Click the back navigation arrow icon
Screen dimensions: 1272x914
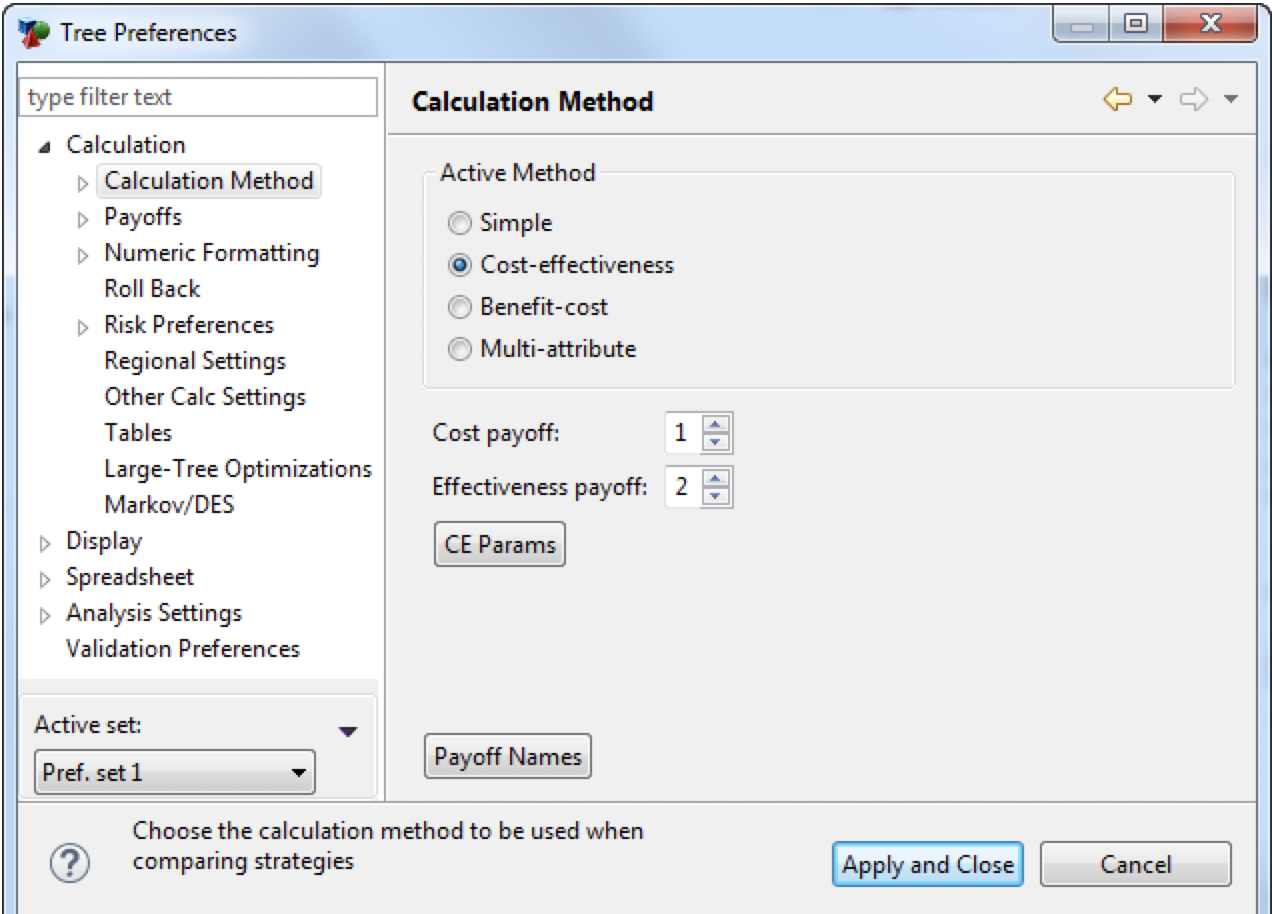pos(1117,99)
